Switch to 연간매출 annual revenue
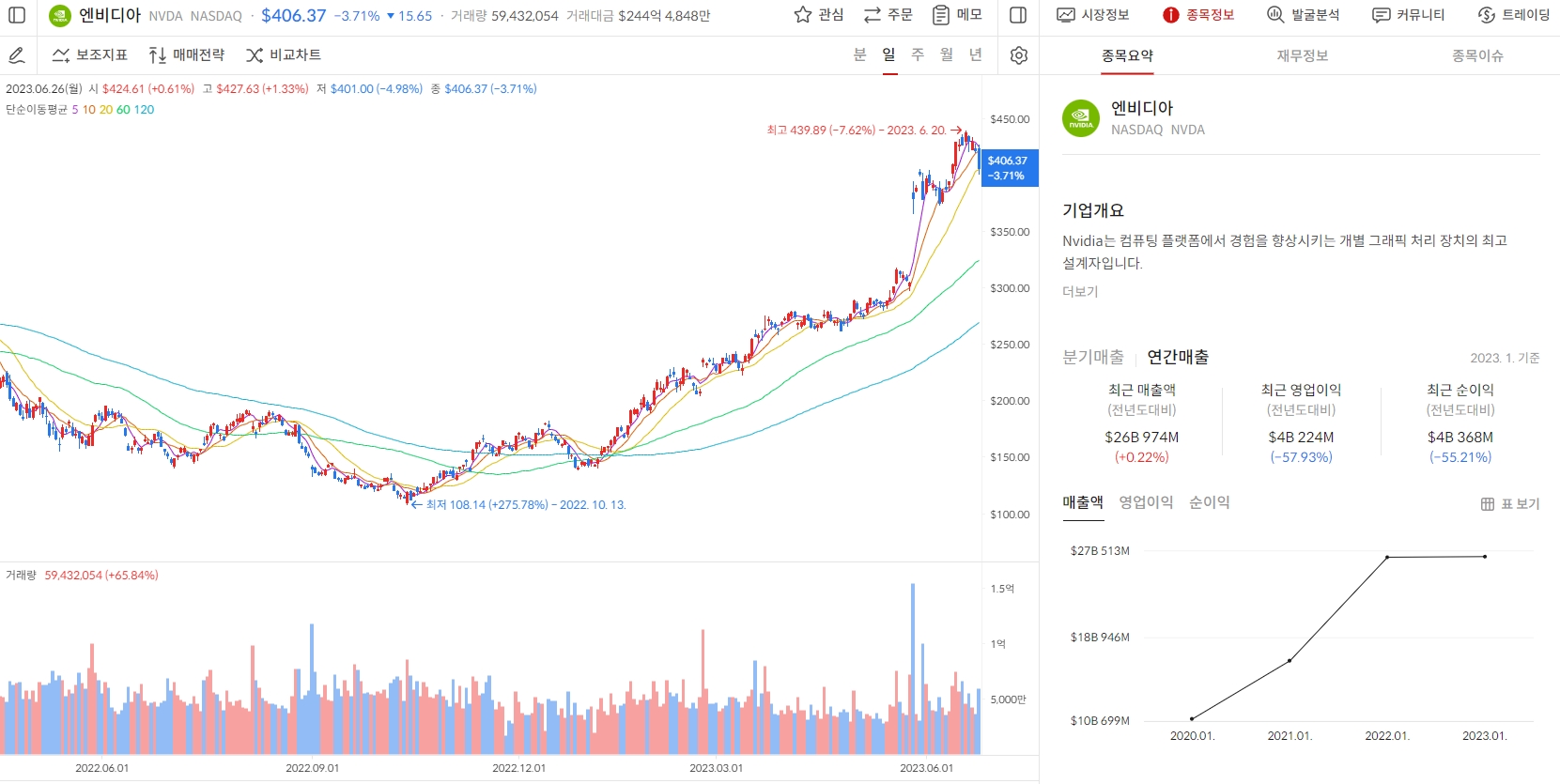Image resolution: width=1560 pixels, height=784 pixels. coord(1178,357)
